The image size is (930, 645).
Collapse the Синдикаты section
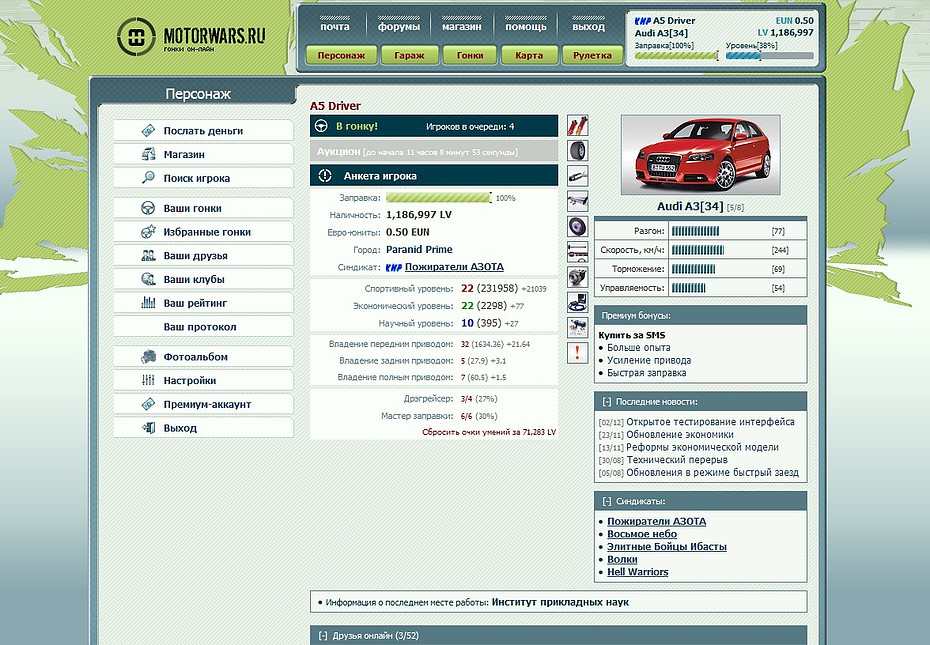[607, 501]
